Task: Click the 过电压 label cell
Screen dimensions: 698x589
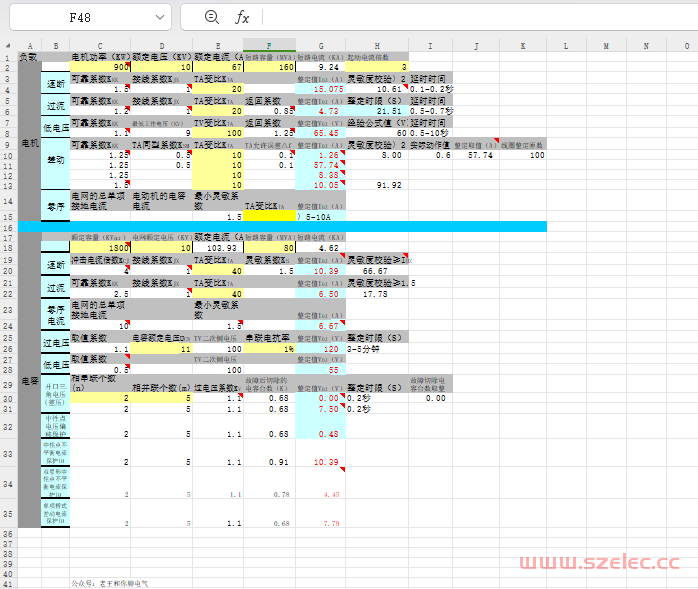Action: point(56,343)
